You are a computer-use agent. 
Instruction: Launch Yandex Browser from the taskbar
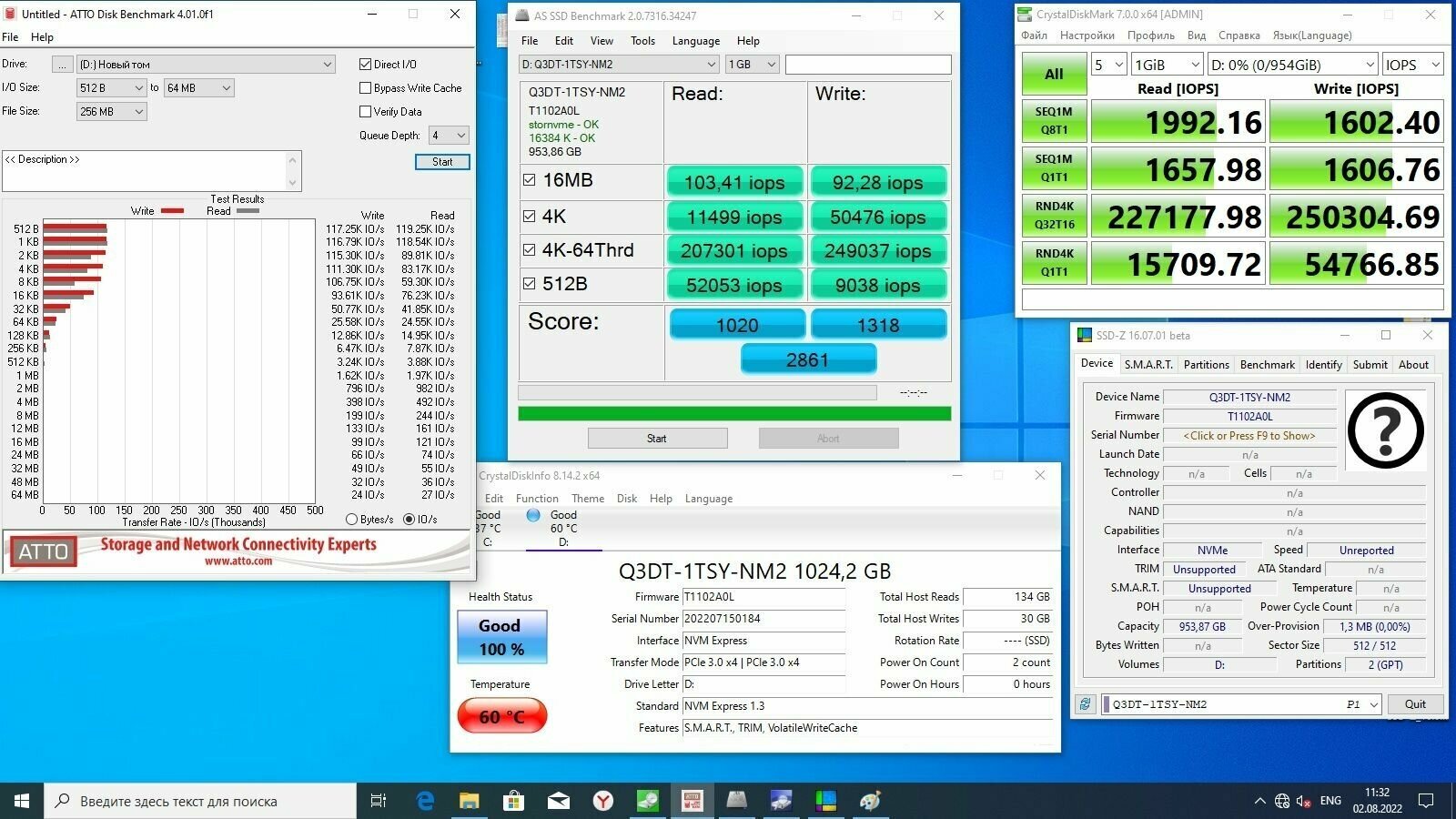coord(602,801)
